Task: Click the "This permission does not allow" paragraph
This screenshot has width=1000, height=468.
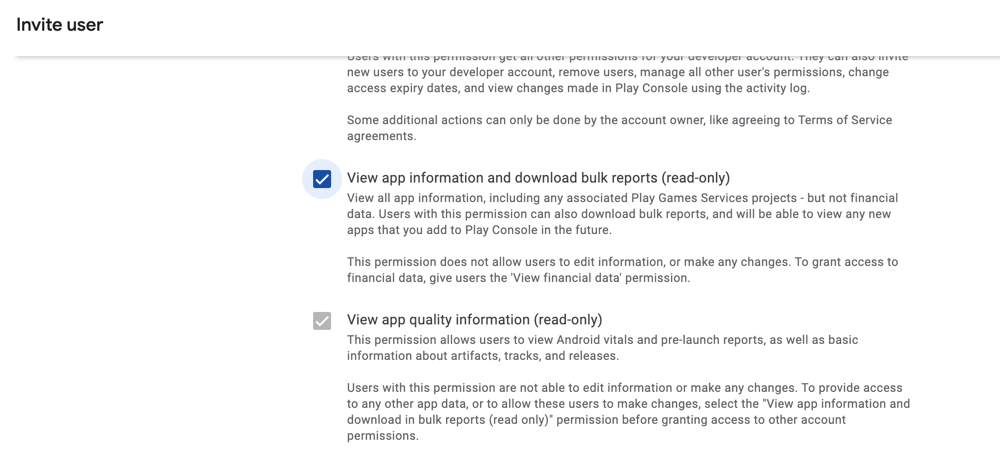Action: point(622,270)
